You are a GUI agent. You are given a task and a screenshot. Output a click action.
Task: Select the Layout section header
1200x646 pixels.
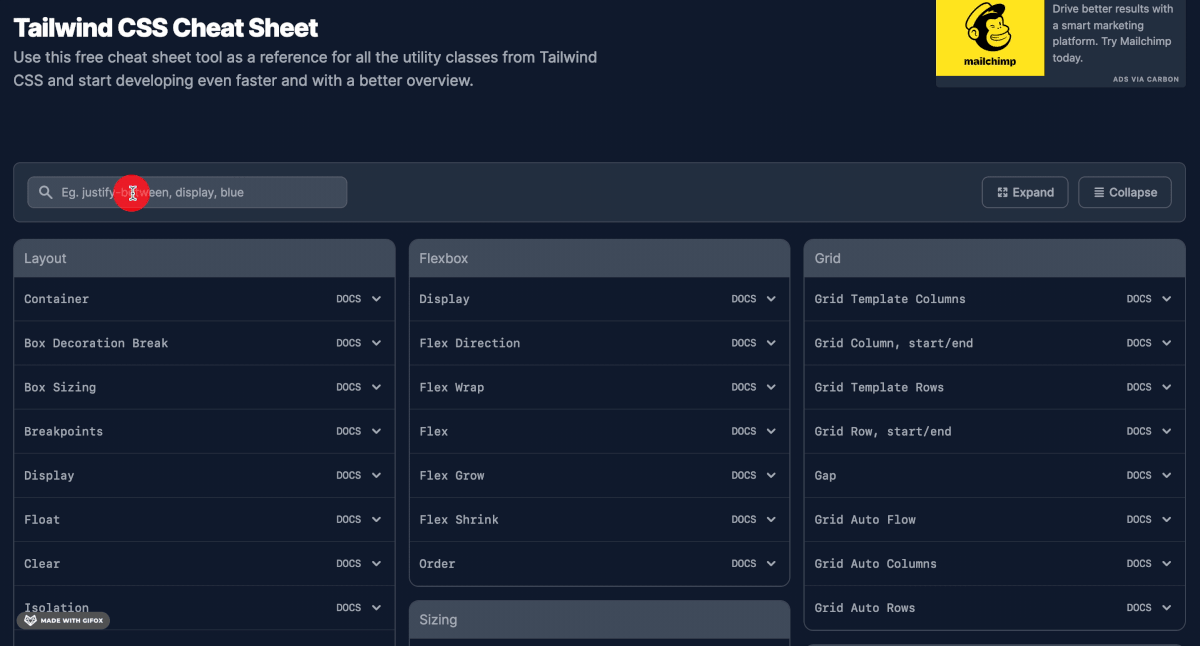click(204, 258)
